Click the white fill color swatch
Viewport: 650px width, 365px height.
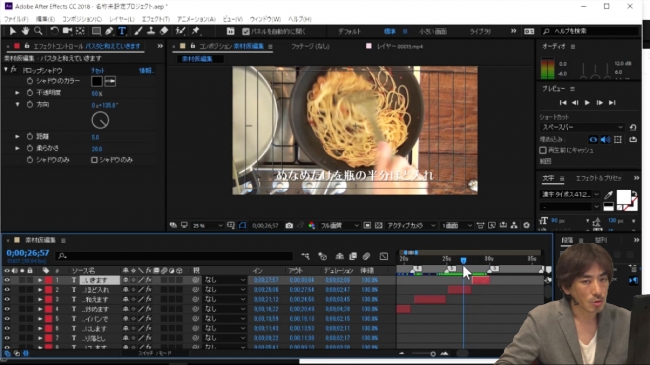pos(623,197)
